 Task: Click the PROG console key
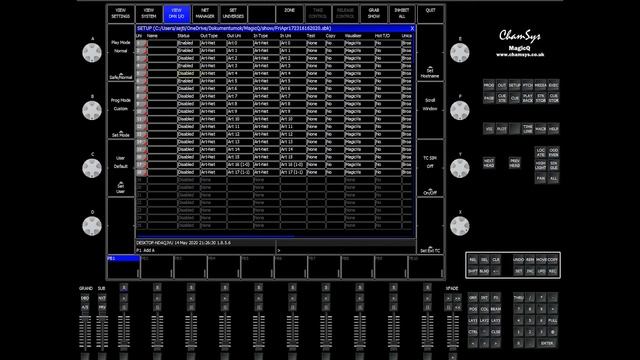tap(489, 85)
